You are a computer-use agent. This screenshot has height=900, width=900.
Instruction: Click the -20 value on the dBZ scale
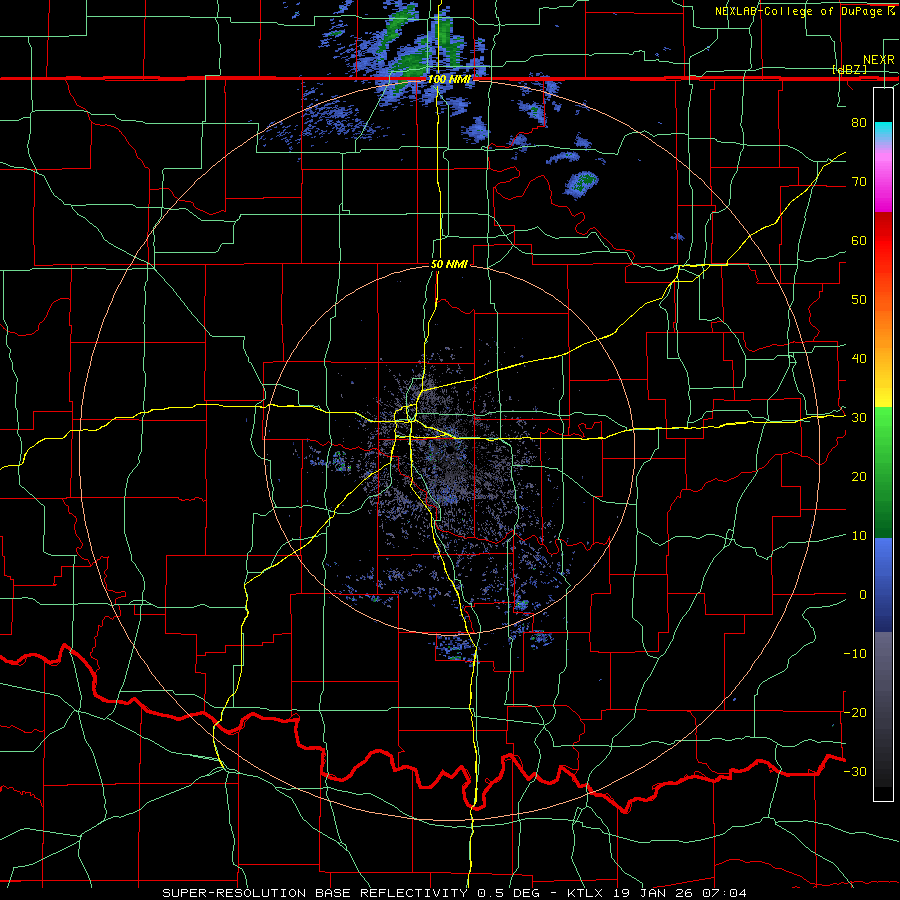[x=855, y=713]
